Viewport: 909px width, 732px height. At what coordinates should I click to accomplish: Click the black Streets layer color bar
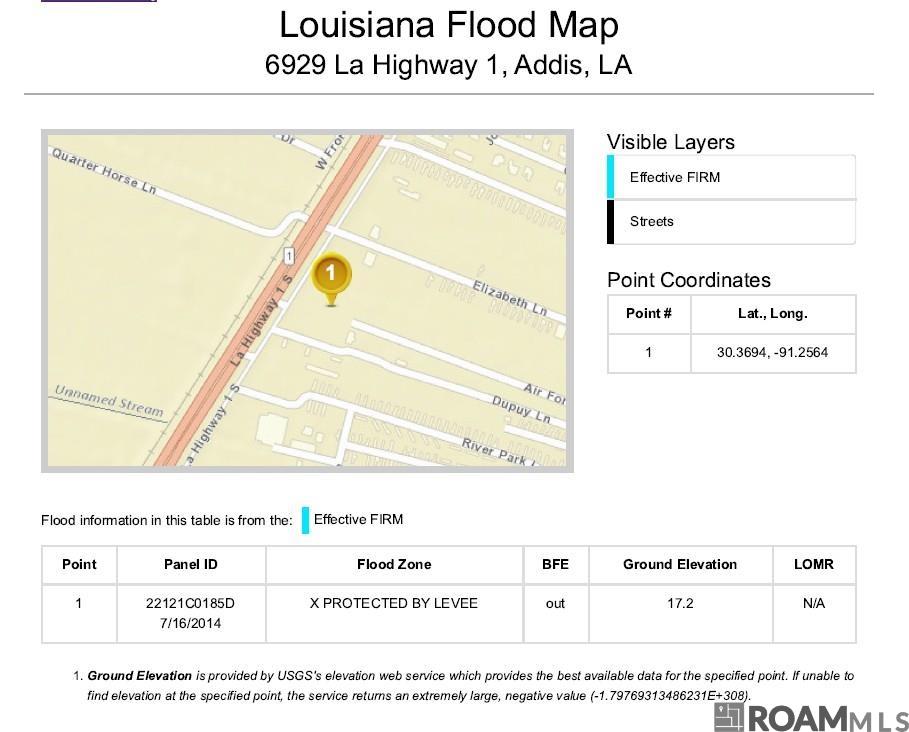(610, 221)
